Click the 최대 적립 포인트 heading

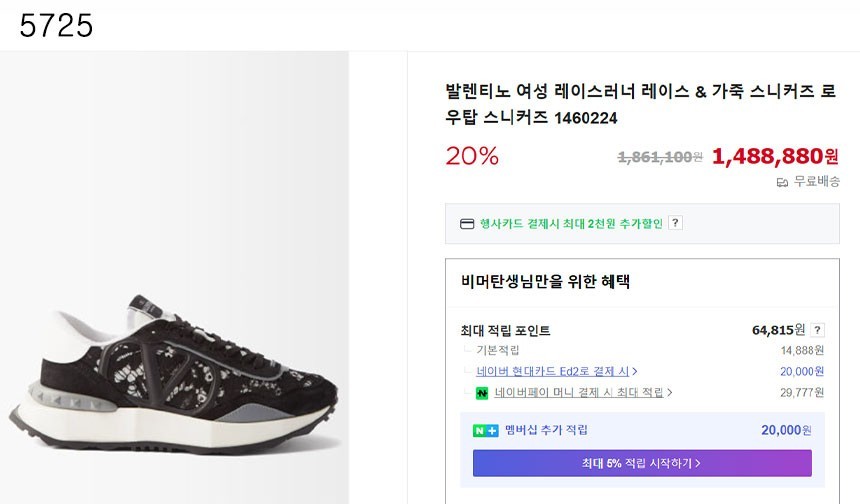[505, 330]
